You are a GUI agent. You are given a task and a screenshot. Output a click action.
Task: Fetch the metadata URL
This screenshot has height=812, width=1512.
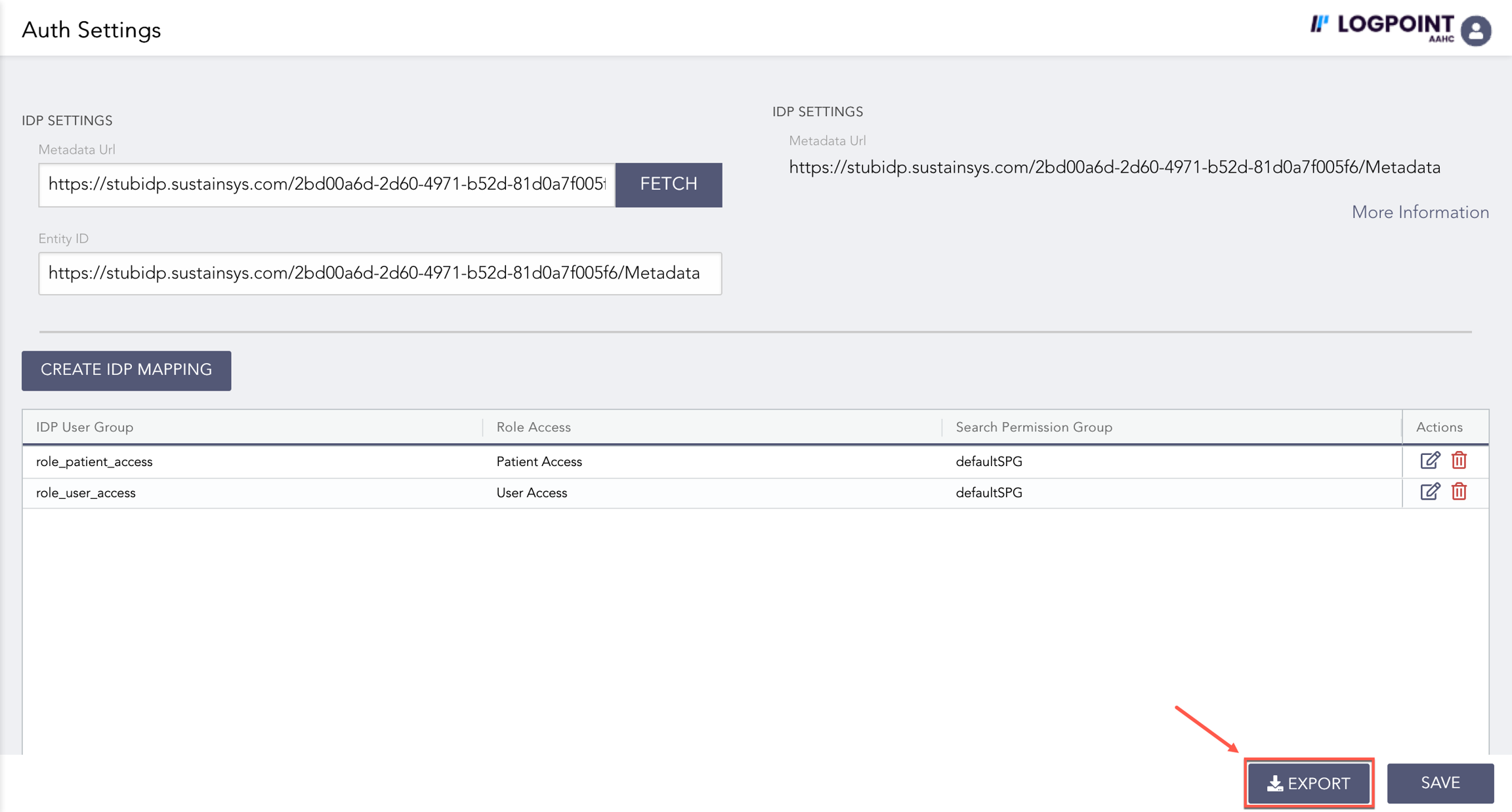coord(668,184)
